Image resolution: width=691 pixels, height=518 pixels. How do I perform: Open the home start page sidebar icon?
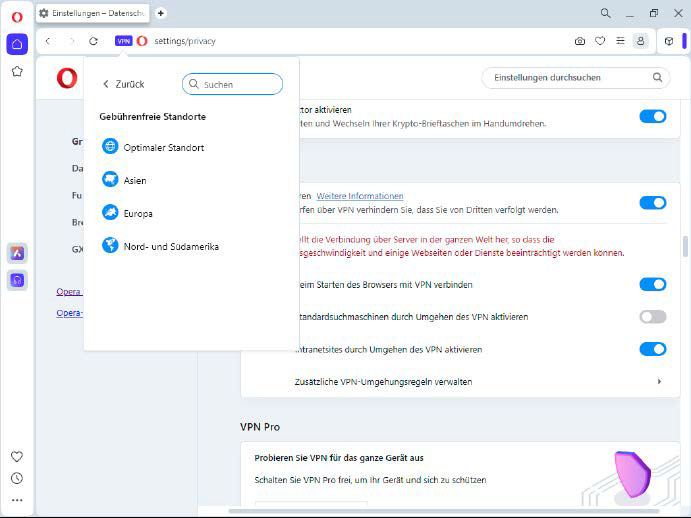tap(17, 44)
